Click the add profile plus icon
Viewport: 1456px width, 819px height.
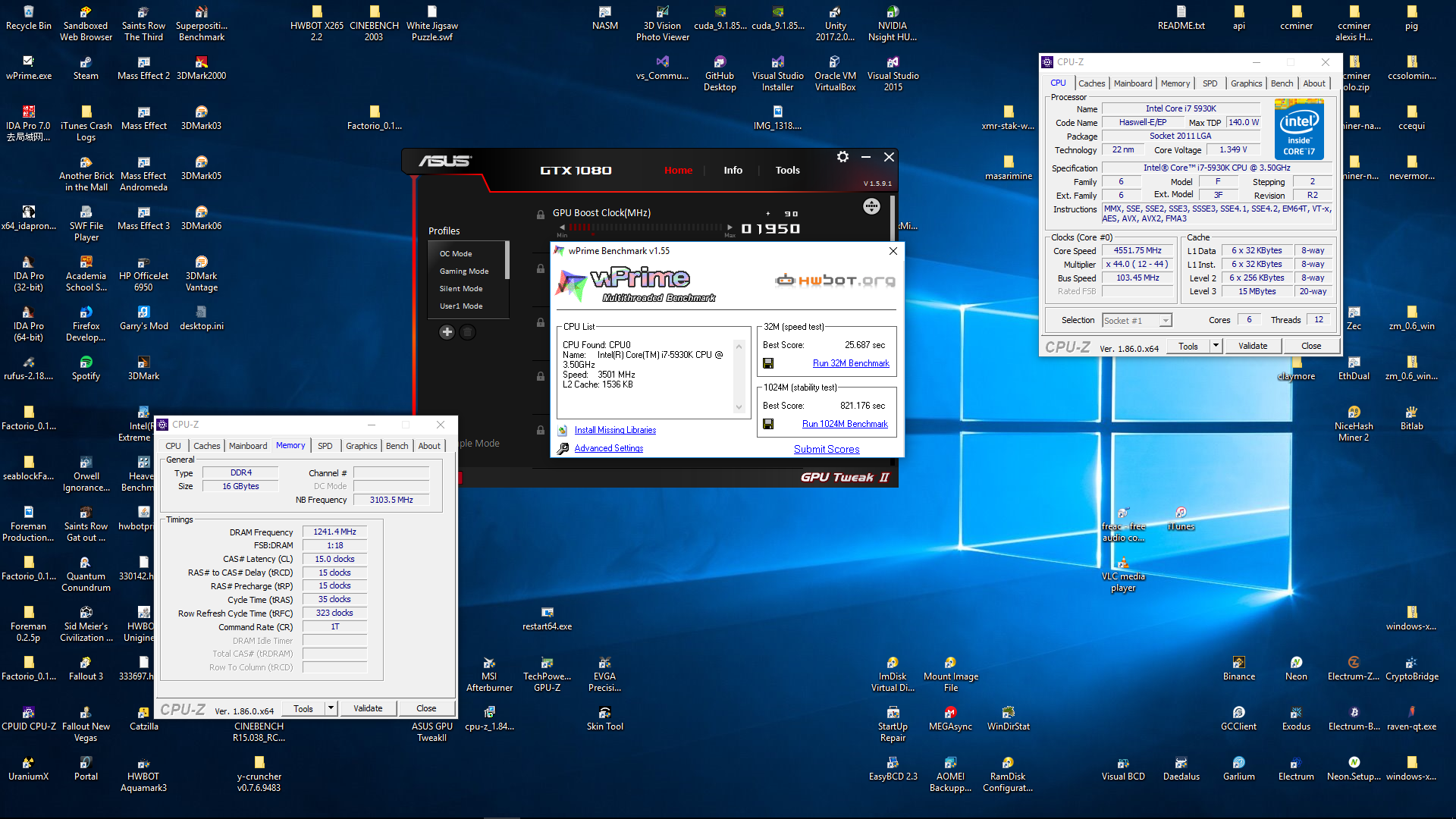447,331
